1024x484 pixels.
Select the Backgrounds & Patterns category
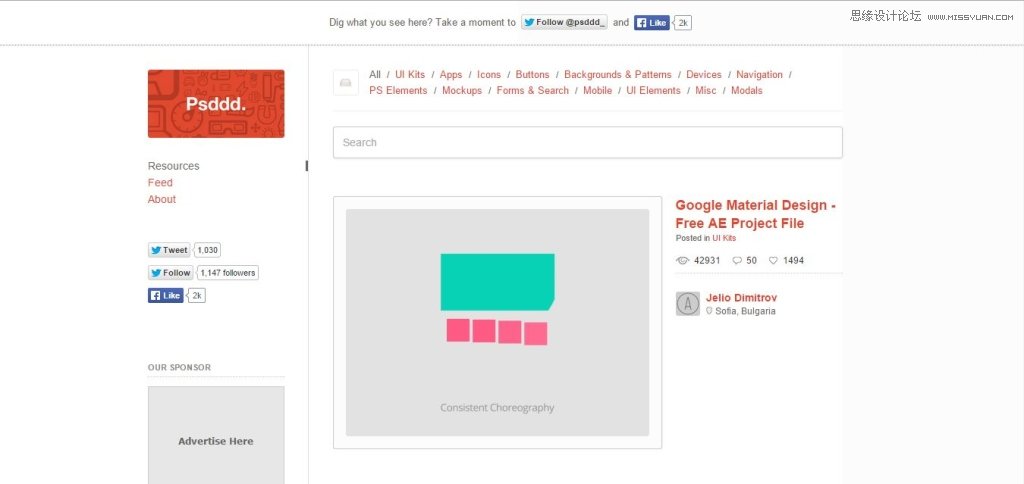coord(618,74)
